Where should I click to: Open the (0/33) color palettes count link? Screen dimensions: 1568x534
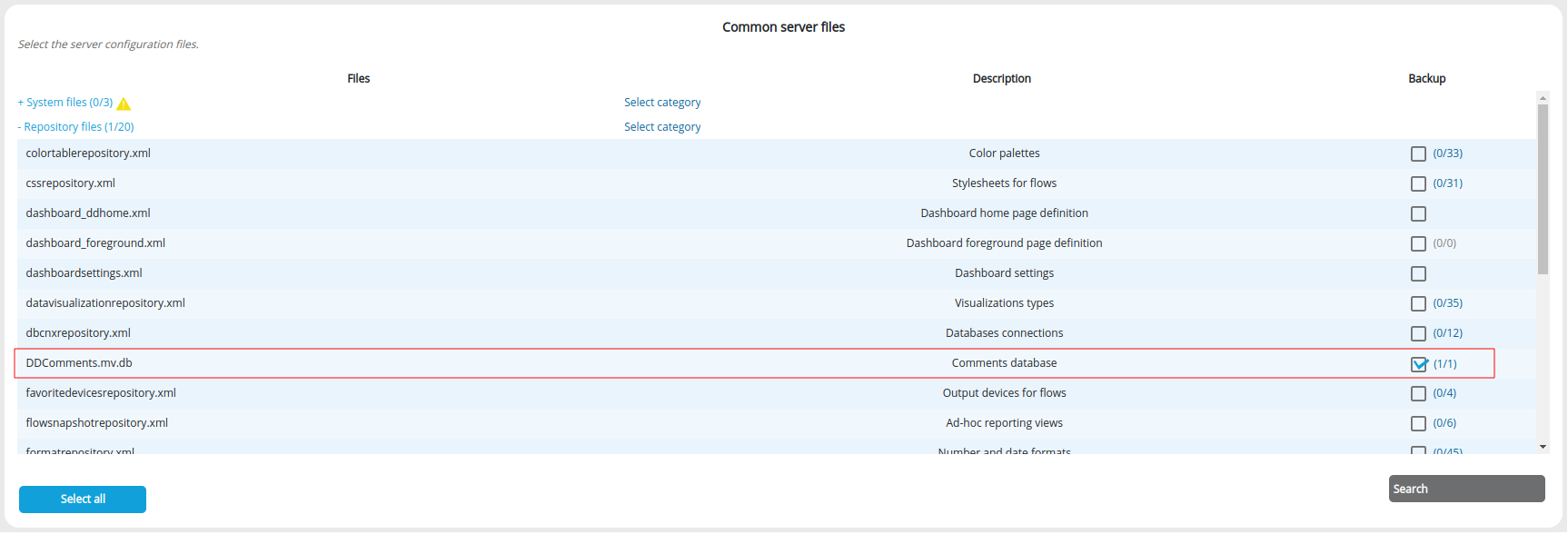pos(1447,153)
